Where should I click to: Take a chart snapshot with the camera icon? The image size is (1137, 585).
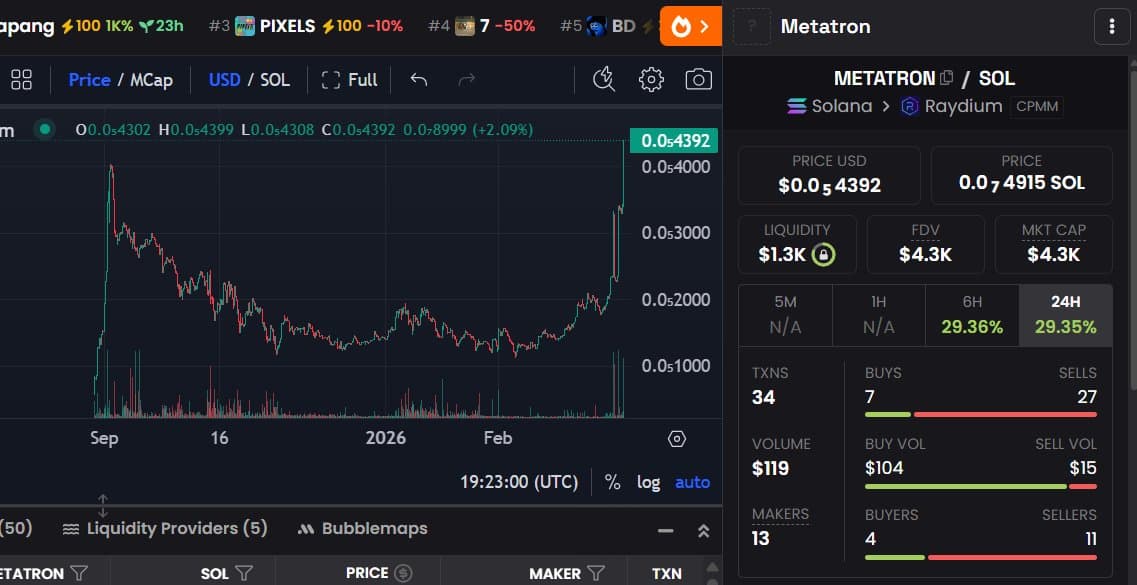pyautogui.click(x=698, y=79)
